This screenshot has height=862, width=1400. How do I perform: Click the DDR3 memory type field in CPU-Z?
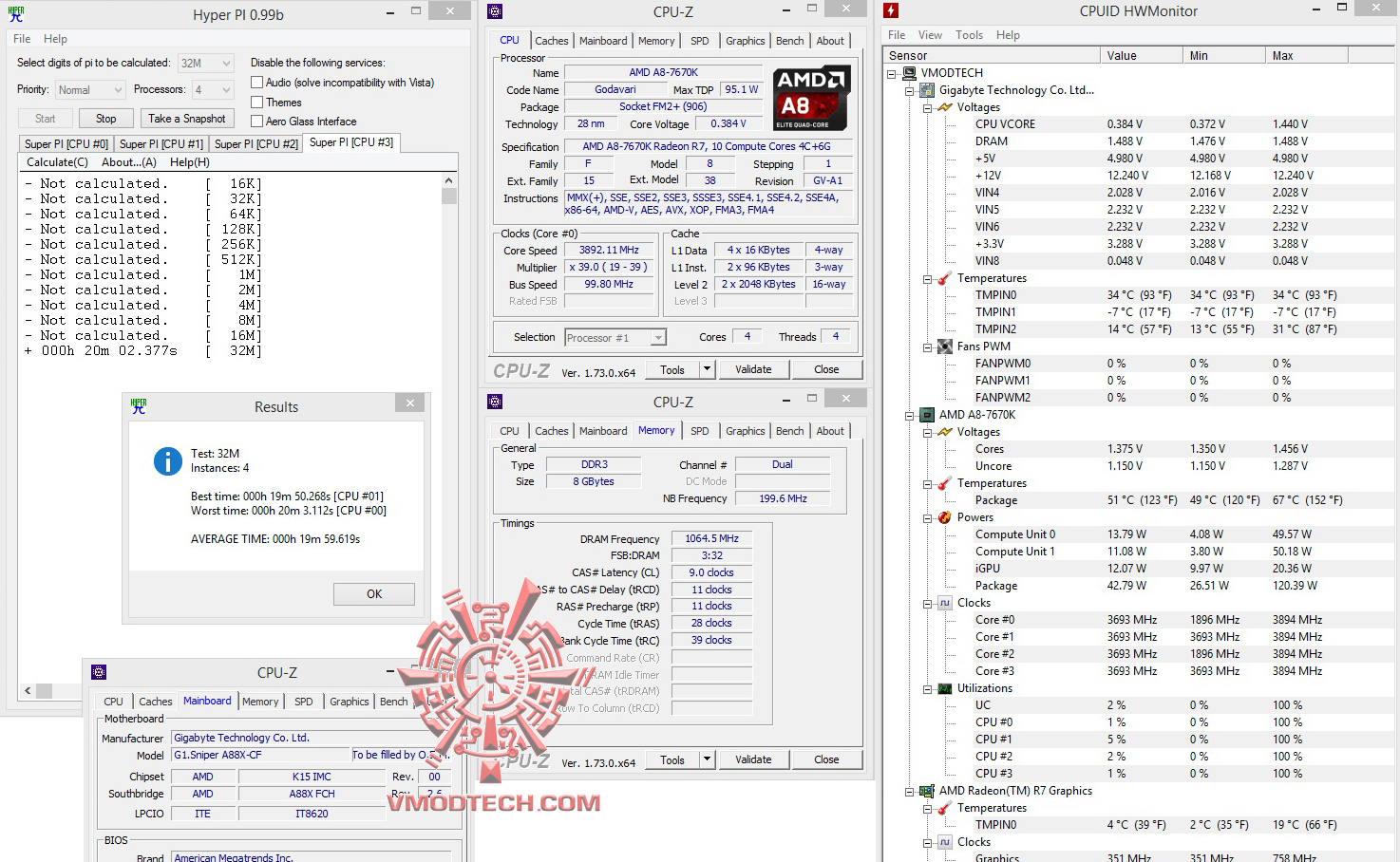click(594, 465)
